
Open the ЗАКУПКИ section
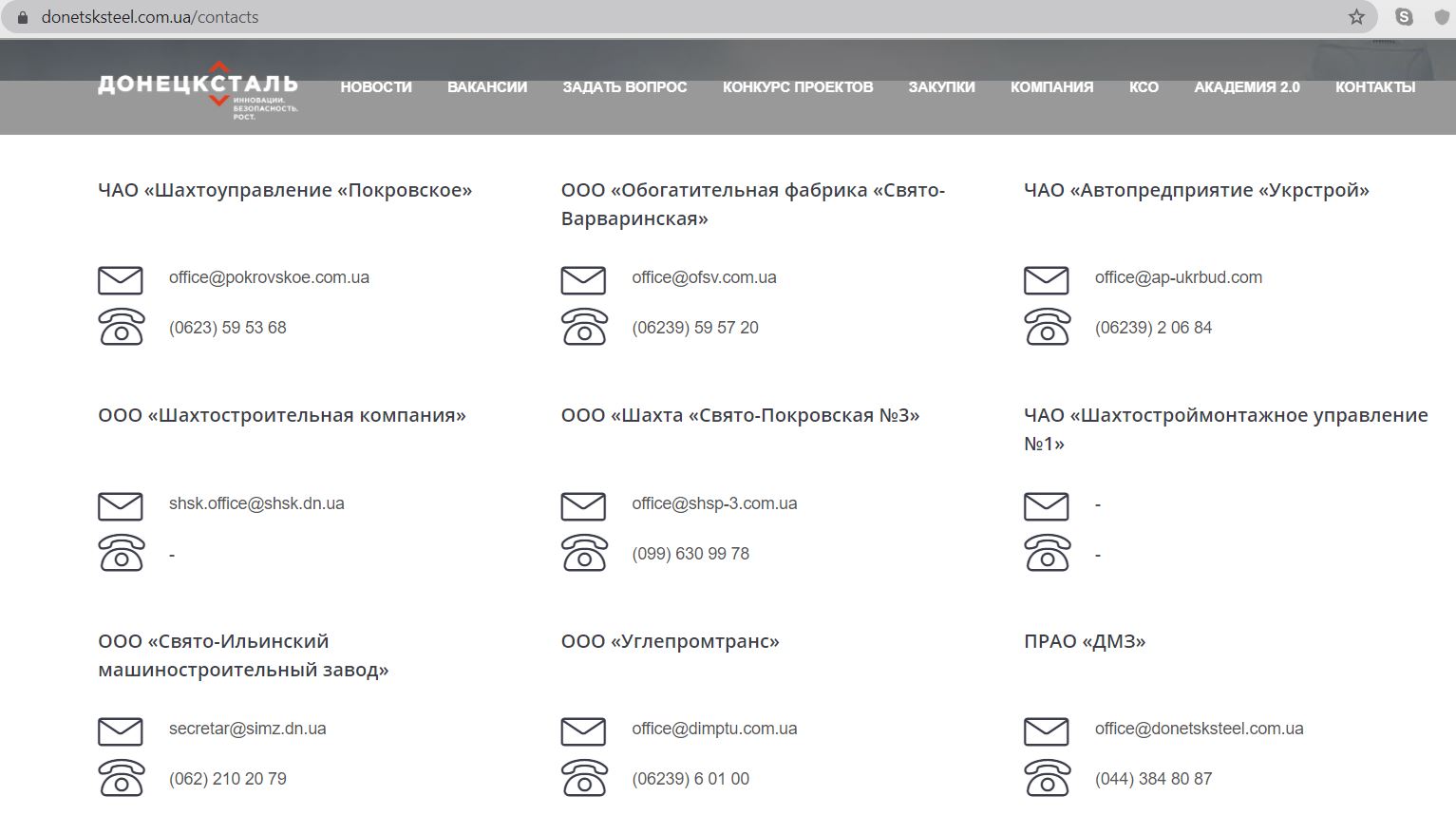pyautogui.click(x=941, y=87)
